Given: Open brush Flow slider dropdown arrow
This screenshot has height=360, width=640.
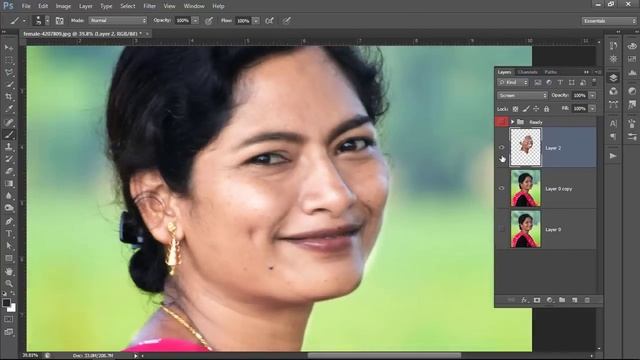Looking at the screenshot, I should 256,20.
